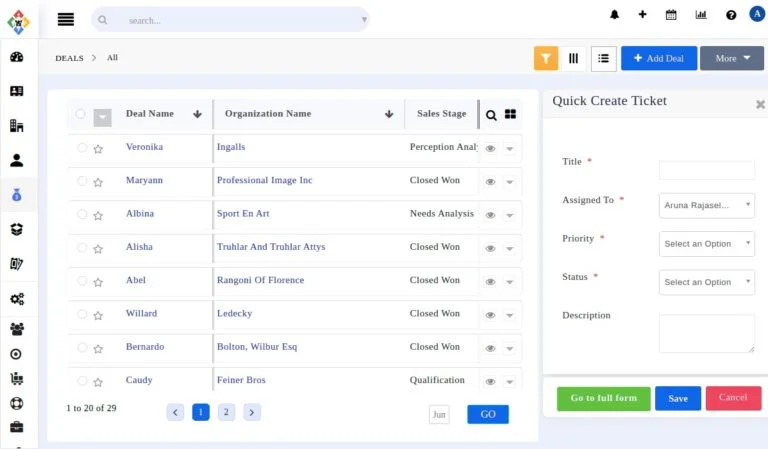Click the orange filter icon
Image resolution: width=768 pixels, height=449 pixels.
click(546, 58)
